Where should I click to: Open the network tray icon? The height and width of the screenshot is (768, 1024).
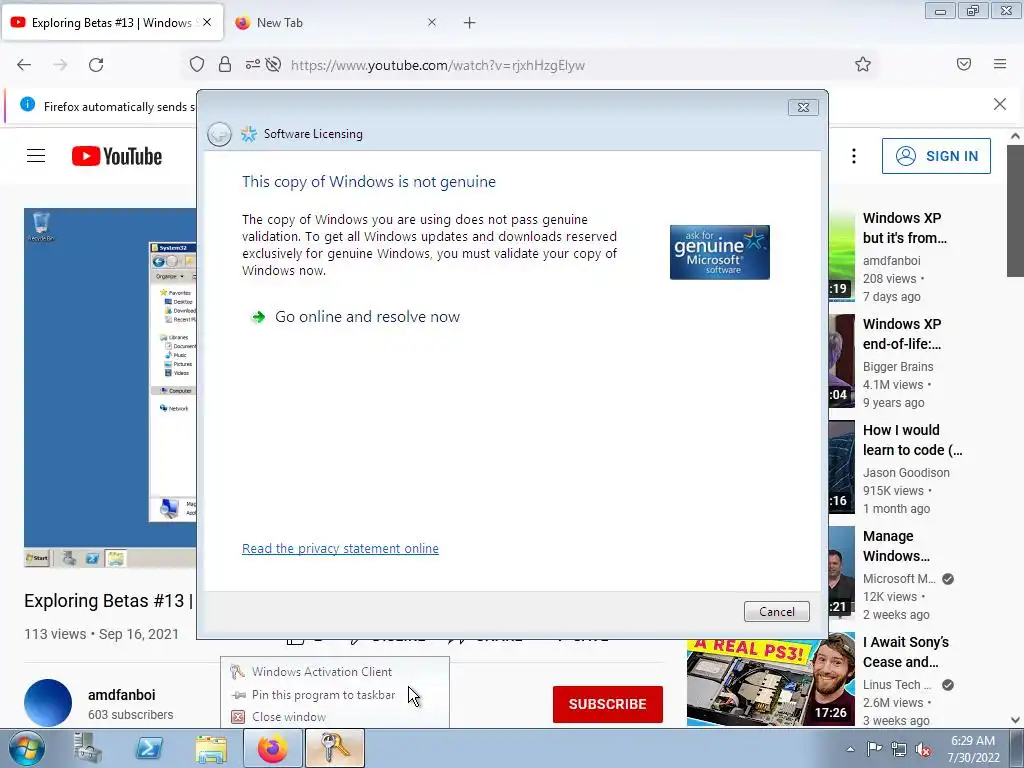[899, 749]
